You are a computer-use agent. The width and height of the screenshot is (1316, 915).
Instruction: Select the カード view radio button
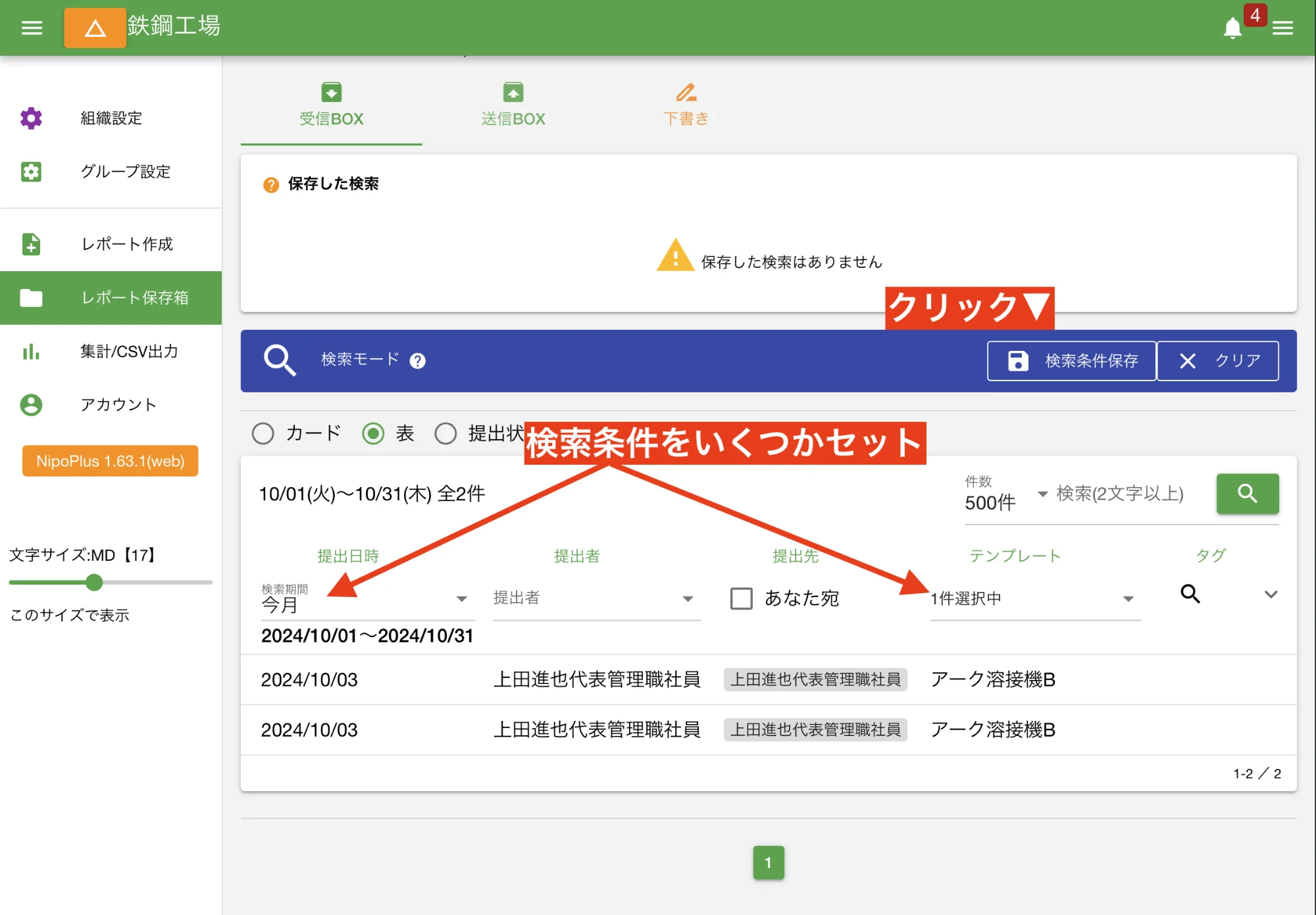(263, 433)
